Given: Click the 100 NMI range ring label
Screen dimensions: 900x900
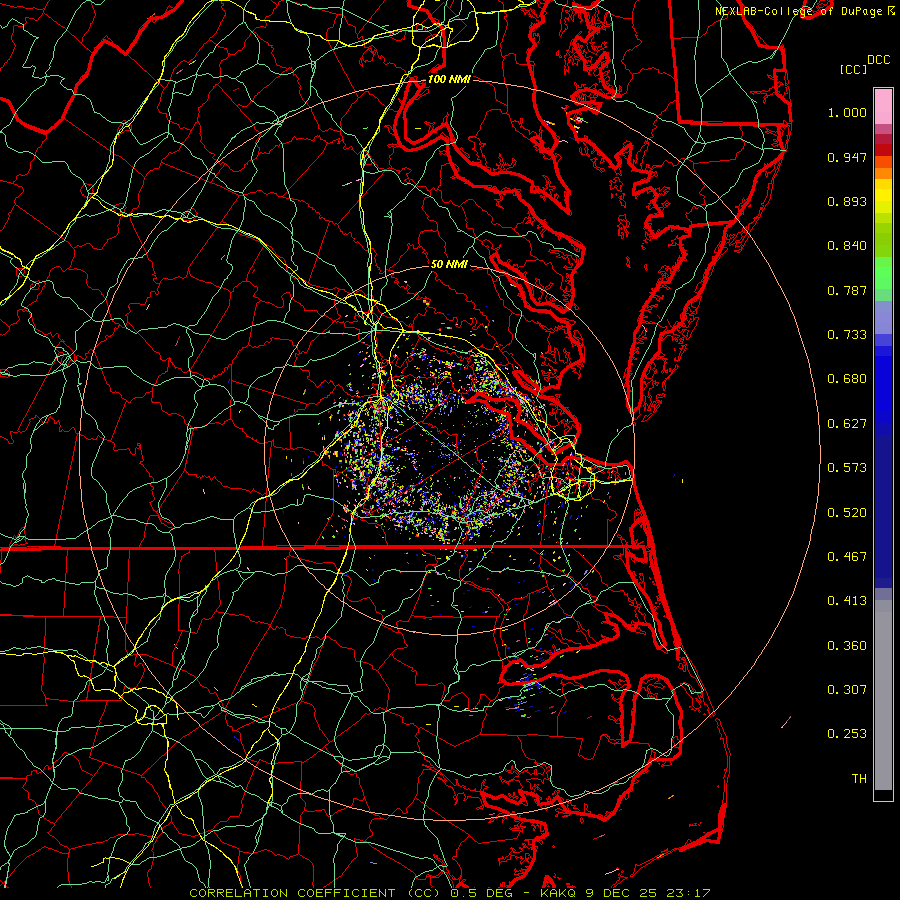Looking at the screenshot, I should coord(449,79).
